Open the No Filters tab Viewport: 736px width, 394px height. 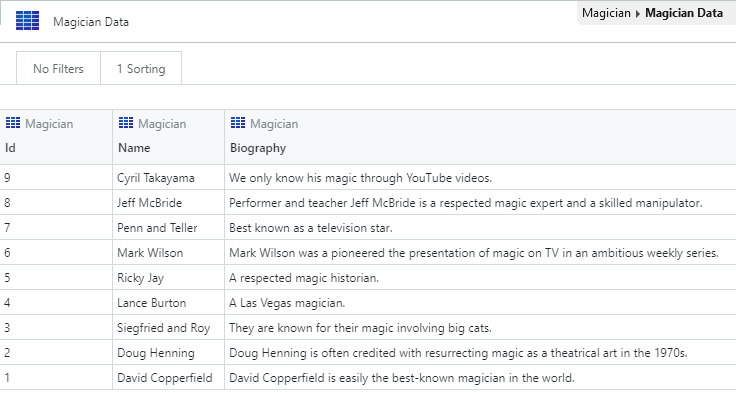pos(58,69)
